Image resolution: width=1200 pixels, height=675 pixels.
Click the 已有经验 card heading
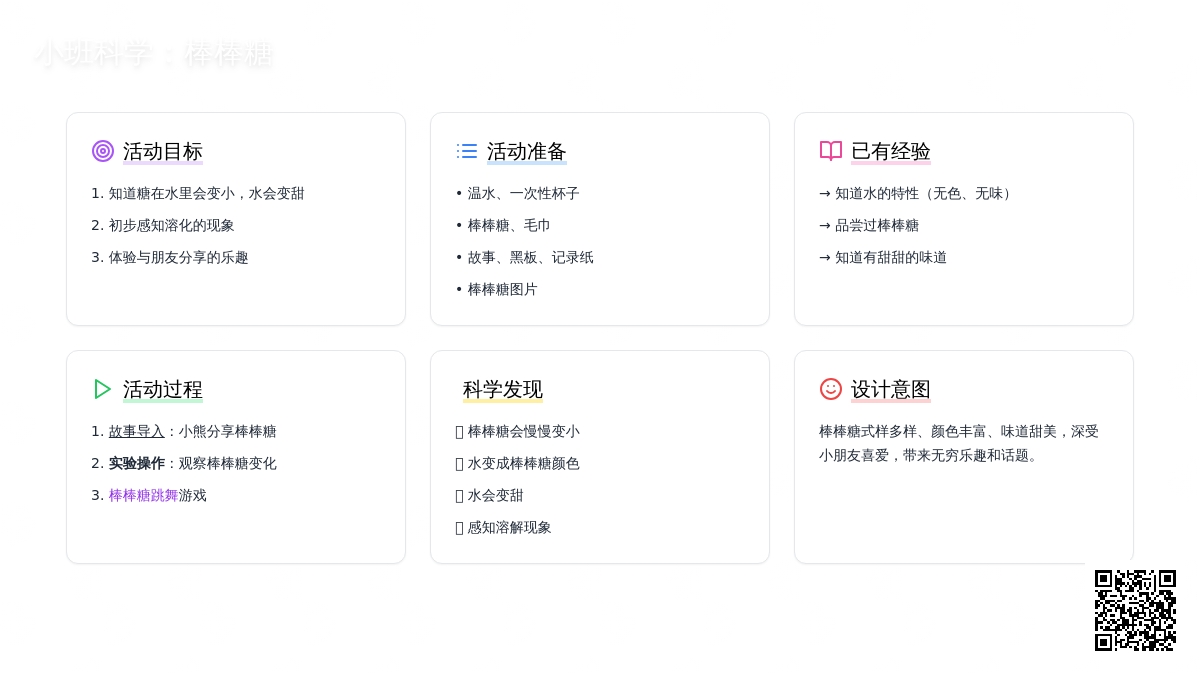click(891, 152)
